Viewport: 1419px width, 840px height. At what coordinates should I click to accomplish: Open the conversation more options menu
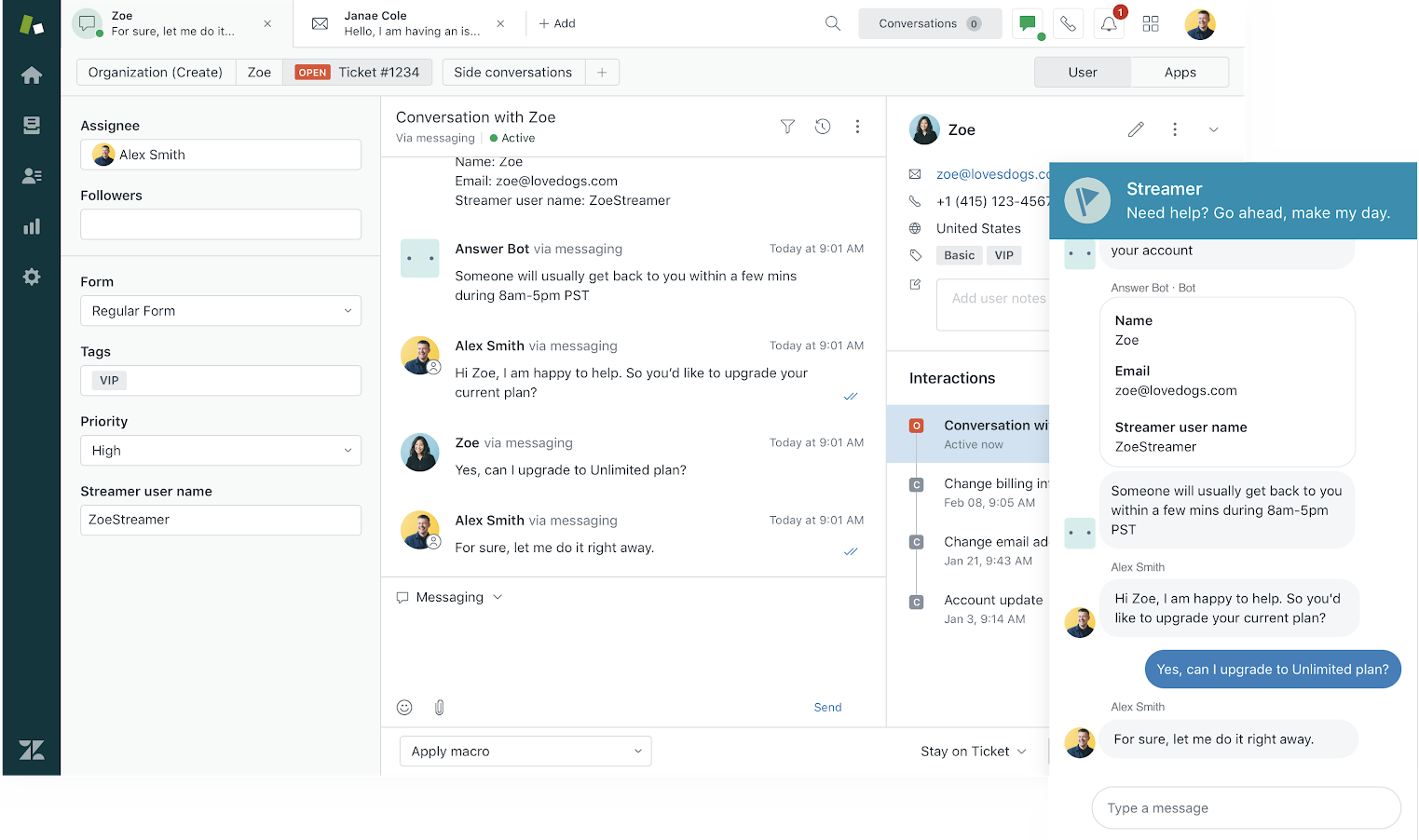[x=857, y=127]
